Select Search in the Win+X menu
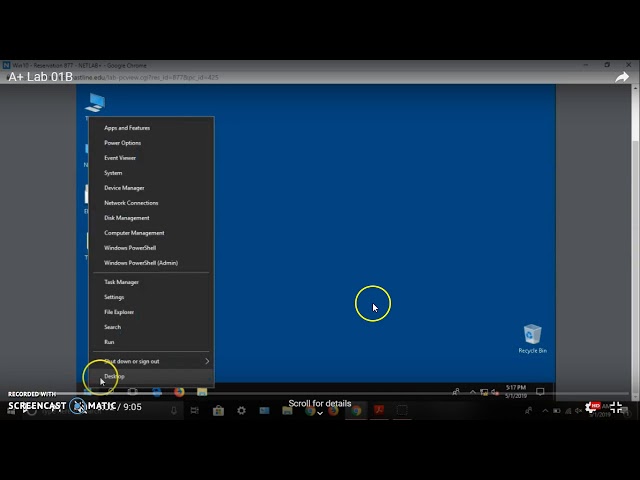Viewport: 640px width, 480px height. pos(151,327)
